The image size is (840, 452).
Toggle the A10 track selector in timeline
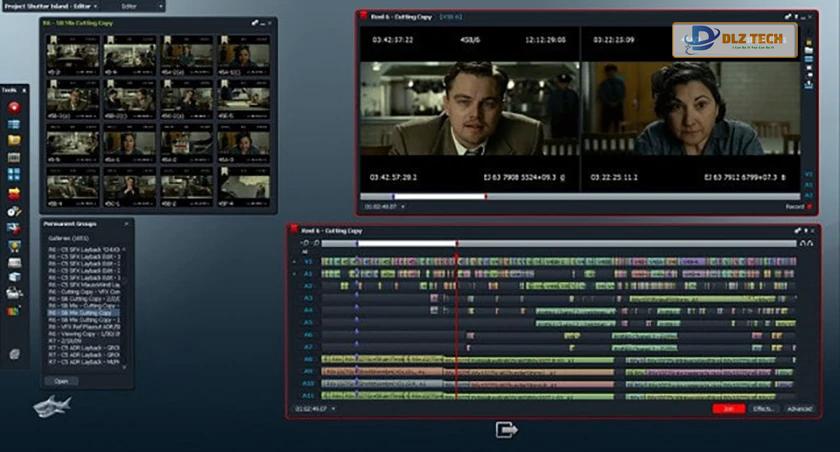308,383
